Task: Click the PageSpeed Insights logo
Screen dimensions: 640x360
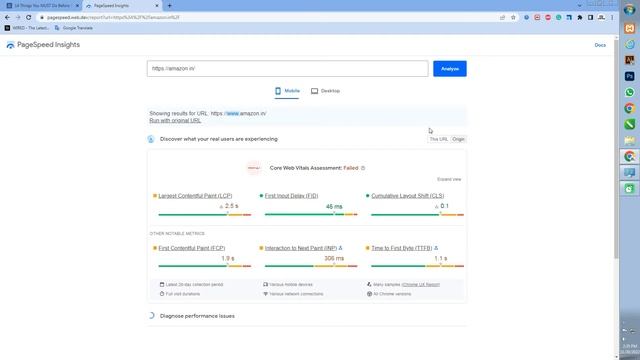Action: 43,45
